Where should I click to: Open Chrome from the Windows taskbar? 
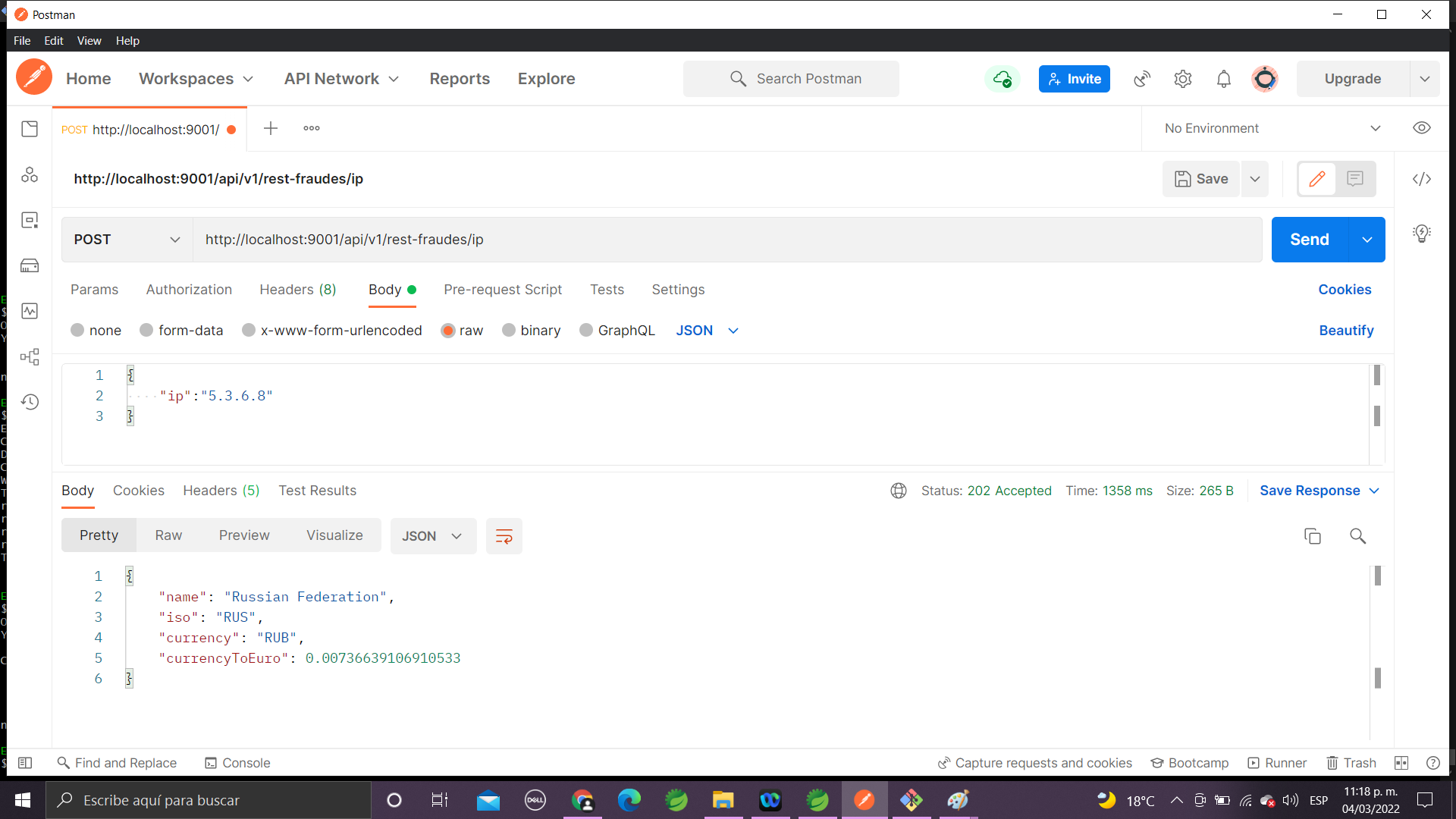582,800
